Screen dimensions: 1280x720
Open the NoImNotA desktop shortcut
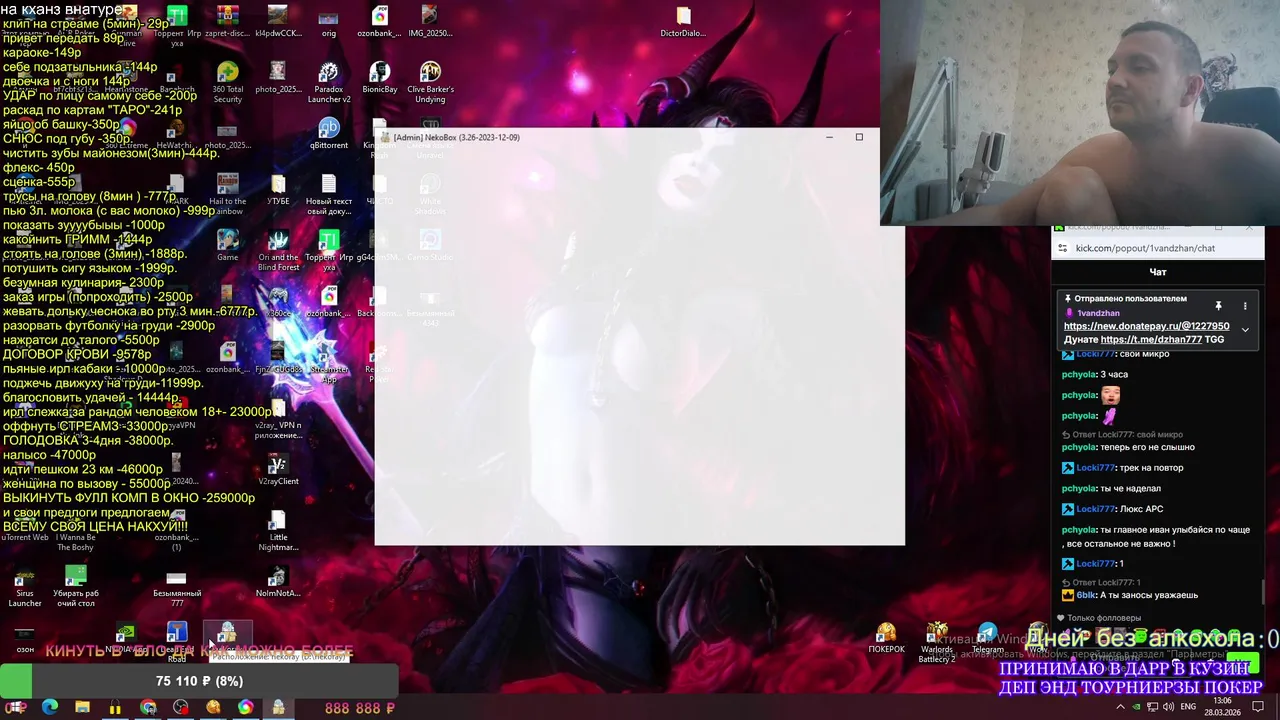coord(278,582)
